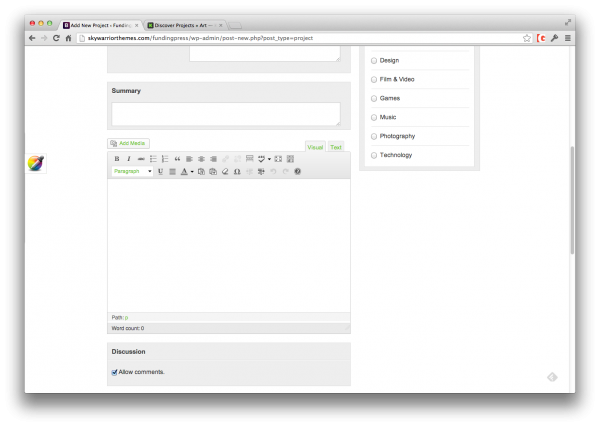Reload the current page
This screenshot has height=427, width=600.
[56, 38]
